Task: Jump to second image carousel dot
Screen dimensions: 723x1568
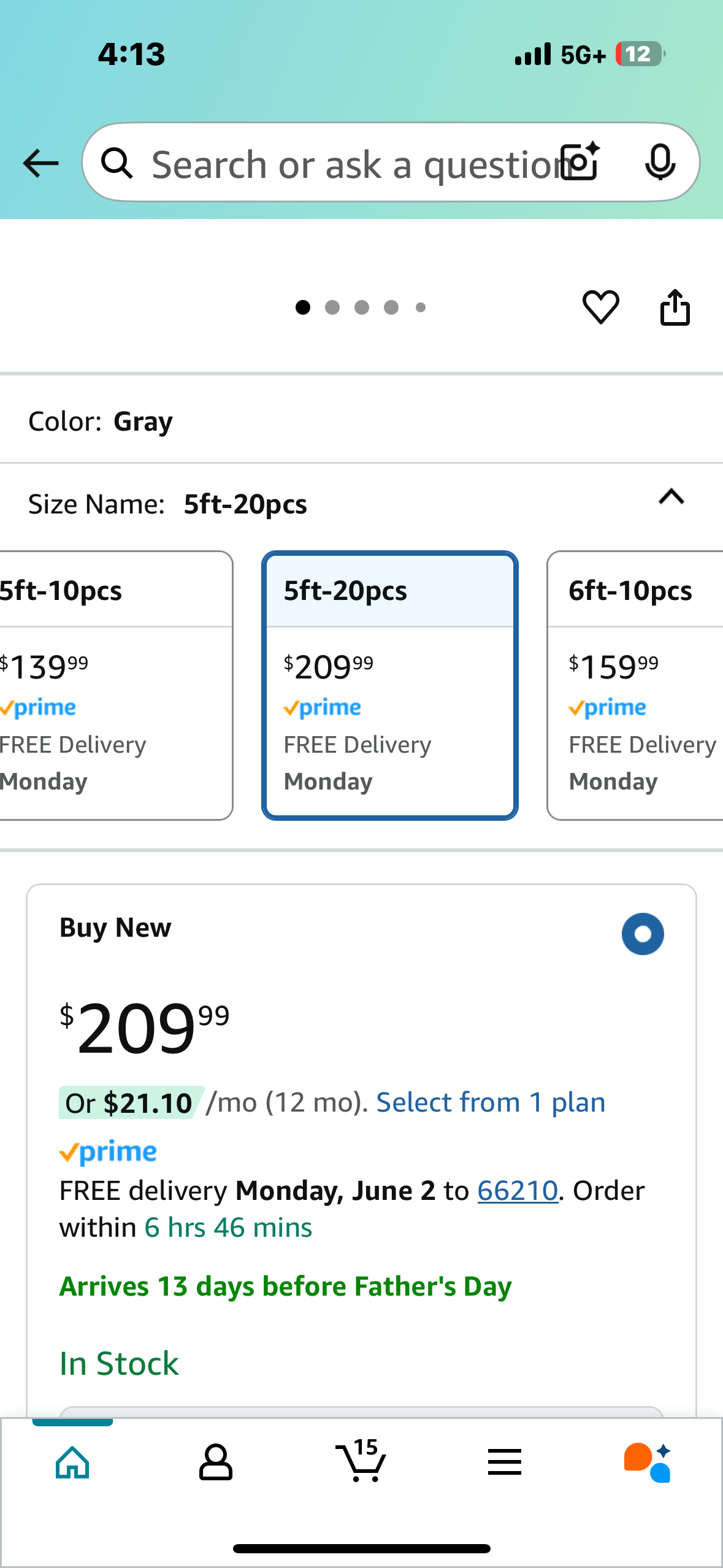Action: (x=332, y=307)
